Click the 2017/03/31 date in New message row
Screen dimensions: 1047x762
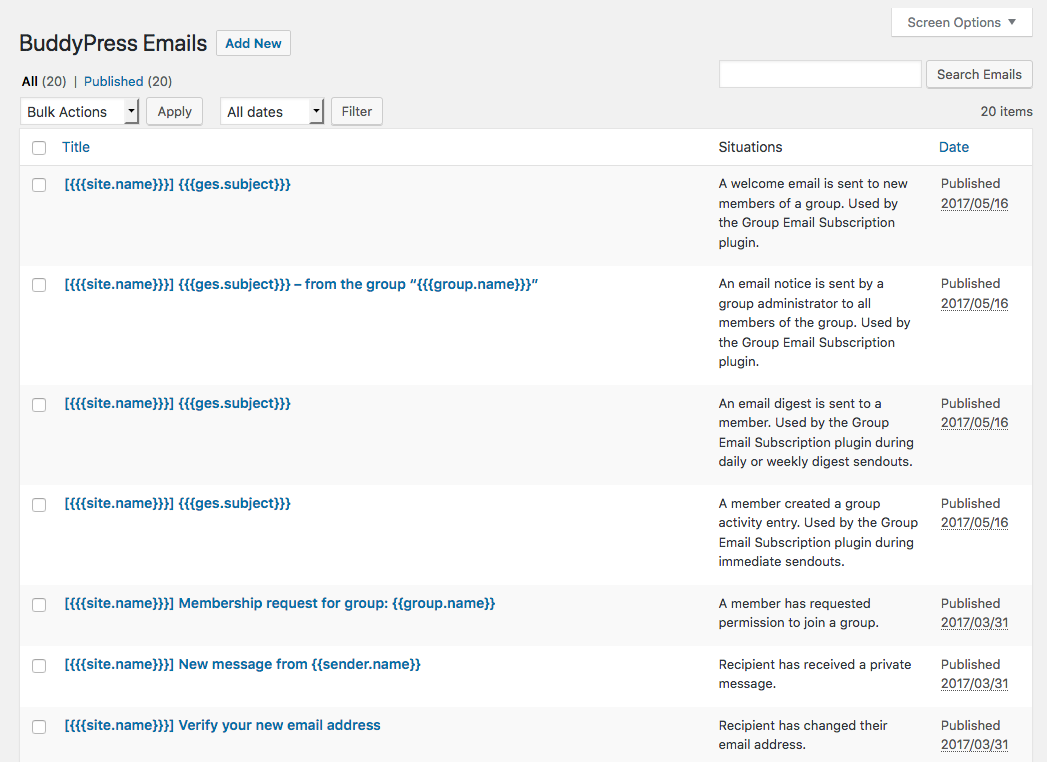(x=974, y=684)
